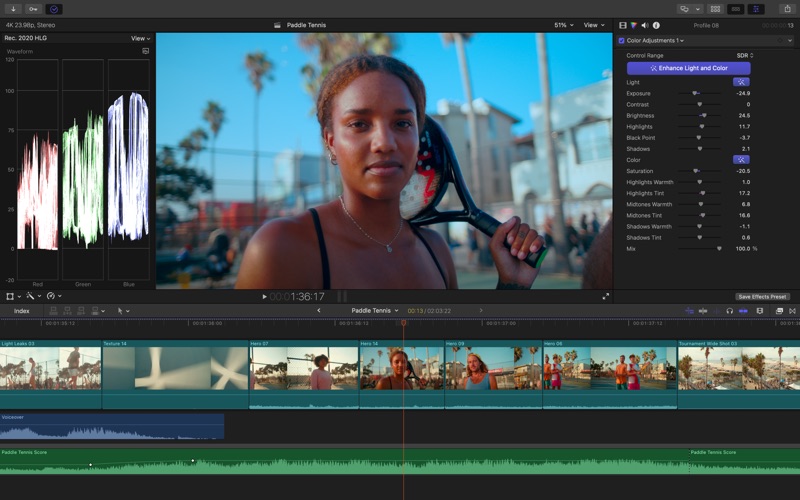Click the Save Effects Preset button
800x500 pixels.
pyautogui.click(x=762, y=296)
